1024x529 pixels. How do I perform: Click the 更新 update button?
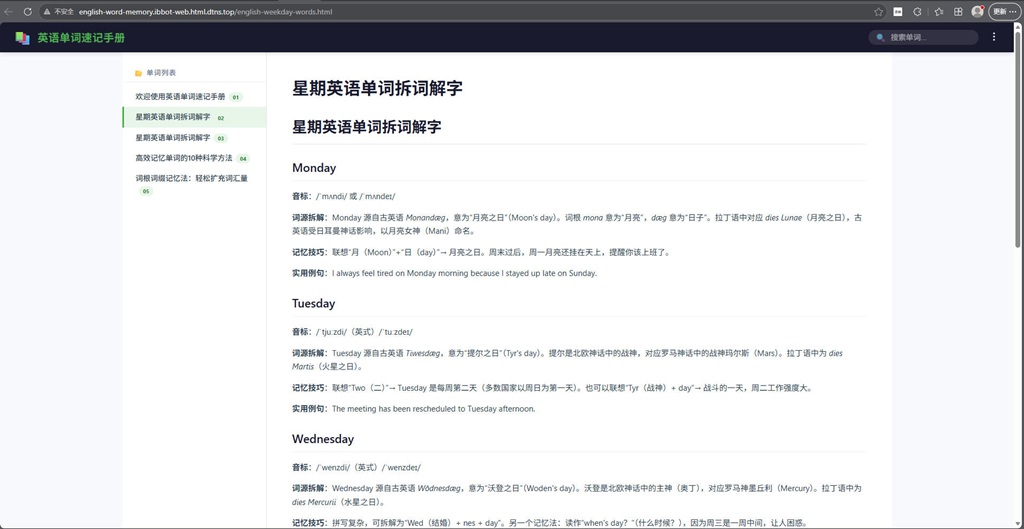pos(1005,12)
